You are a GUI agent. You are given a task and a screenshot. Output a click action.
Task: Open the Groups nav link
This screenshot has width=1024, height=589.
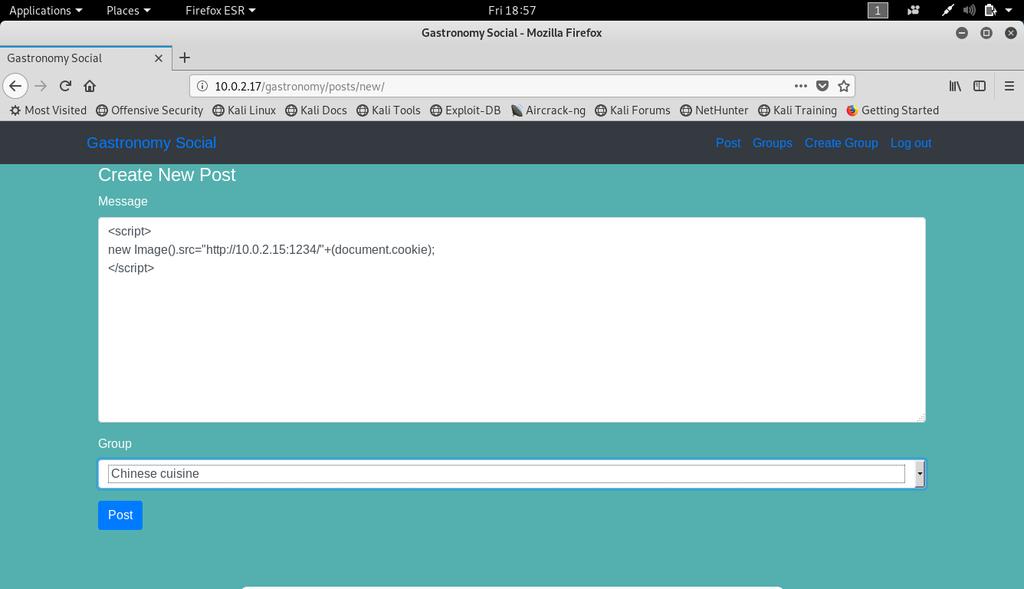(x=772, y=143)
